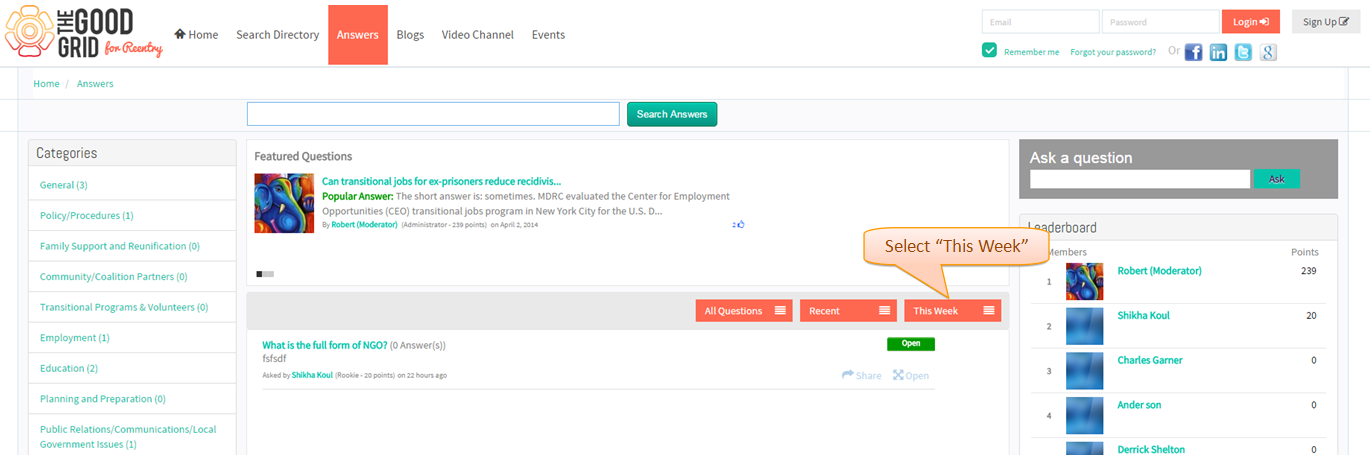Open Shikha Koul in the leaderboard
Viewport: 1370px width, 464px height.
tap(1143, 316)
